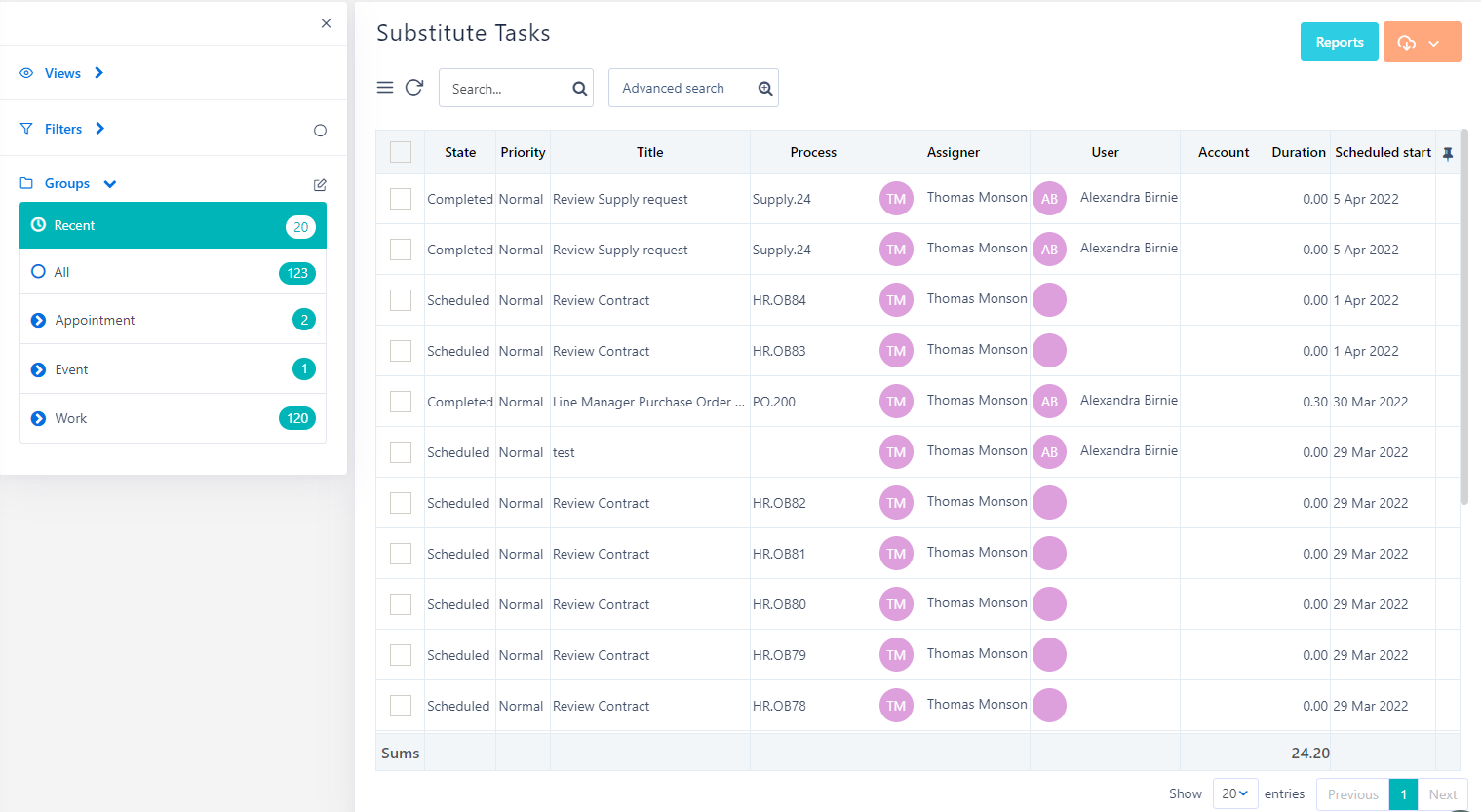The height and width of the screenshot is (812, 1481).
Task: Select the checkbox for HR.OB84 row
Action: point(401,300)
